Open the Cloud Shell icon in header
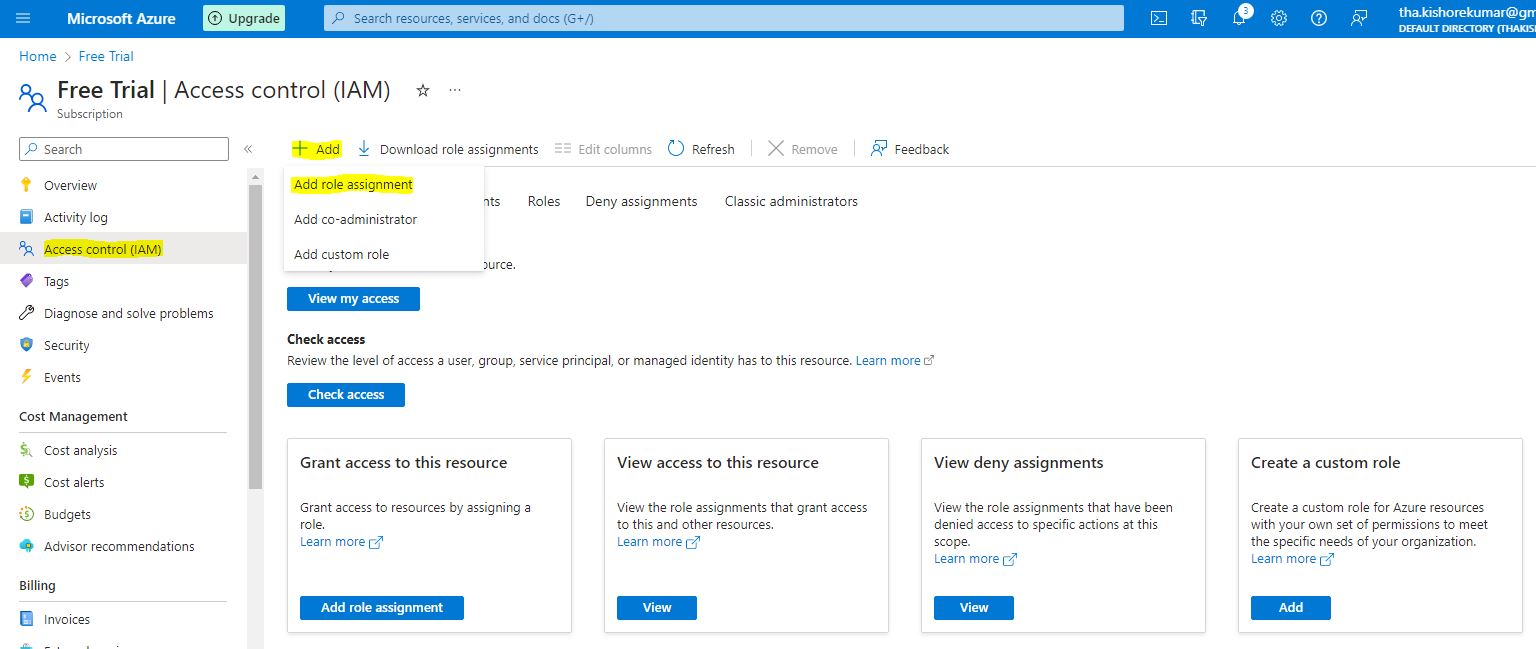 [1159, 18]
